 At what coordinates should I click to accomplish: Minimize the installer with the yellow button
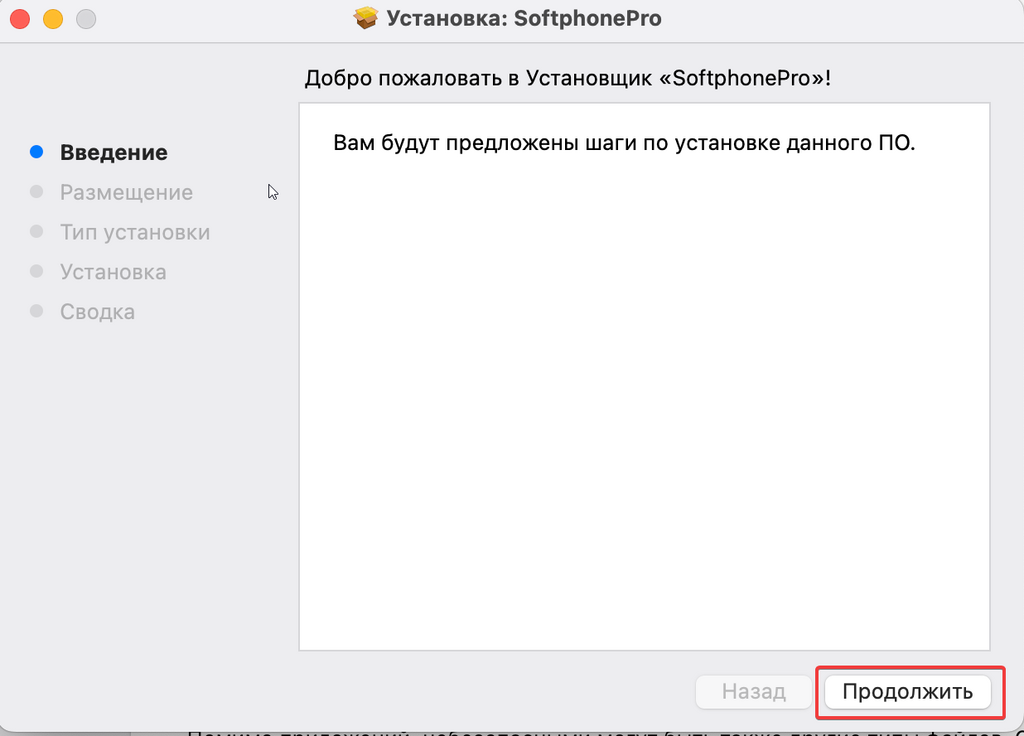53,19
